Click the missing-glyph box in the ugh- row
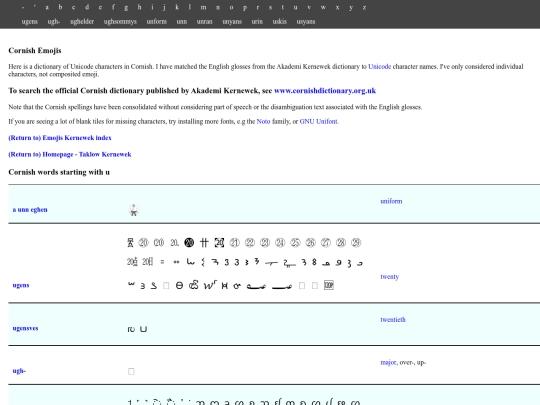Screen dimensions: 540x405 [131, 371]
